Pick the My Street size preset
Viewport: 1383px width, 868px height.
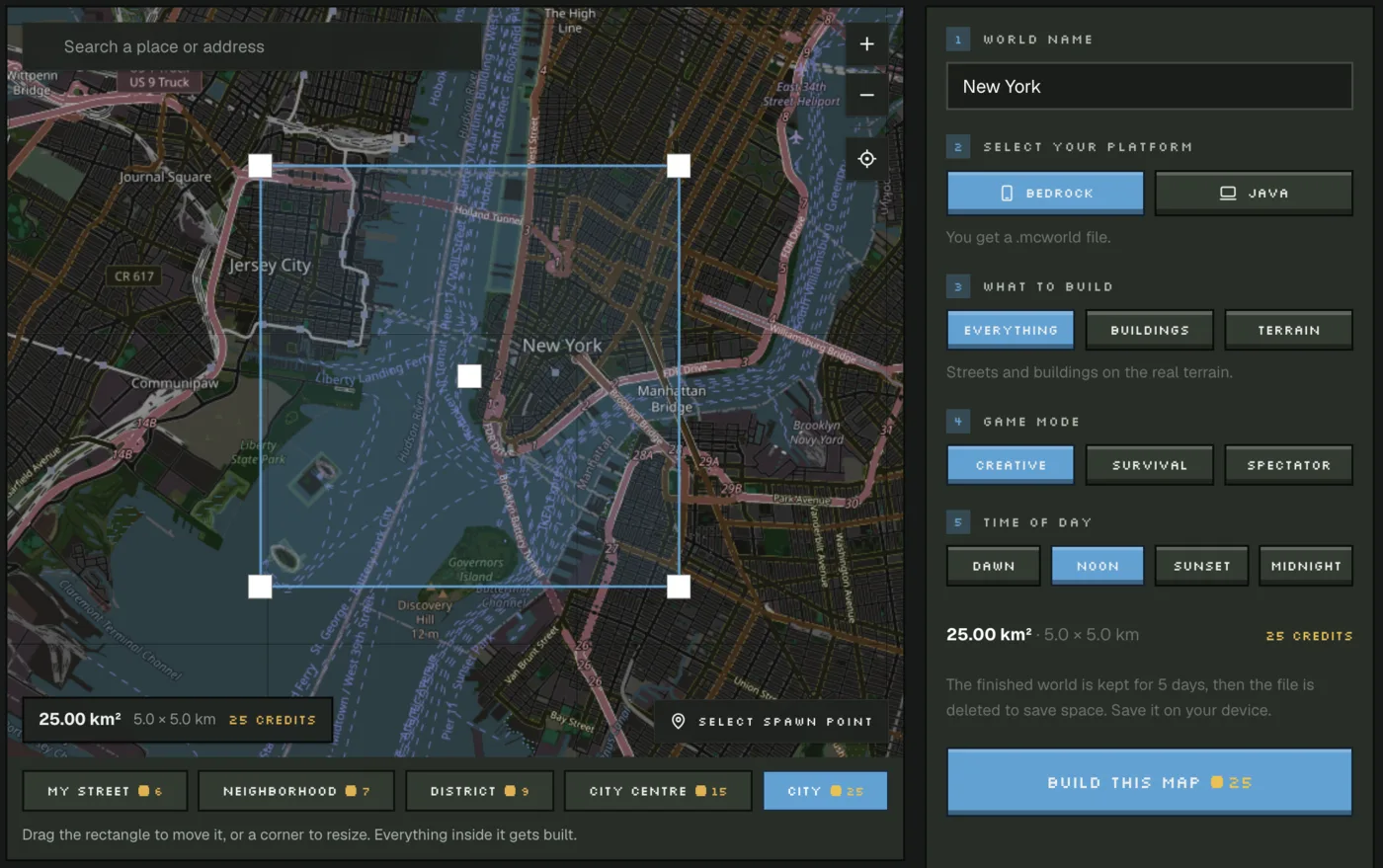click(105, 791)
